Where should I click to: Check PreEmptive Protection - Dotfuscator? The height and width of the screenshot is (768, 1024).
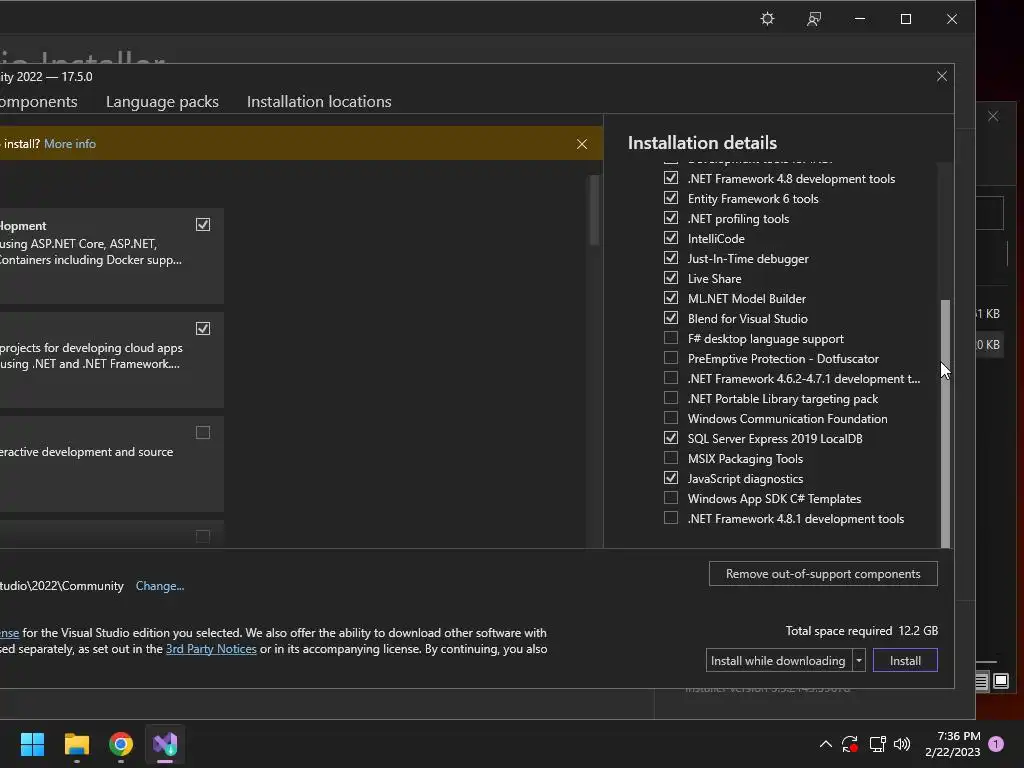coord(671,358)
